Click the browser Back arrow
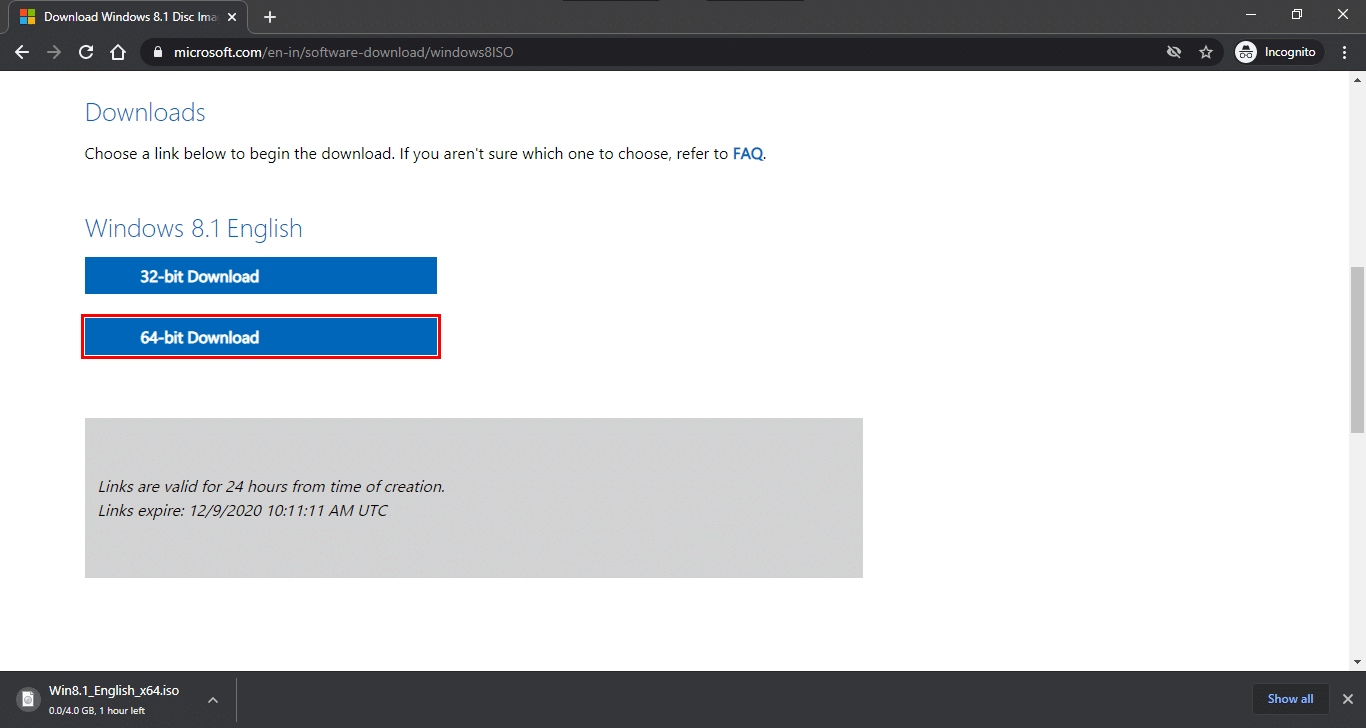This screenshot has width=1366, height=728. 22,52
